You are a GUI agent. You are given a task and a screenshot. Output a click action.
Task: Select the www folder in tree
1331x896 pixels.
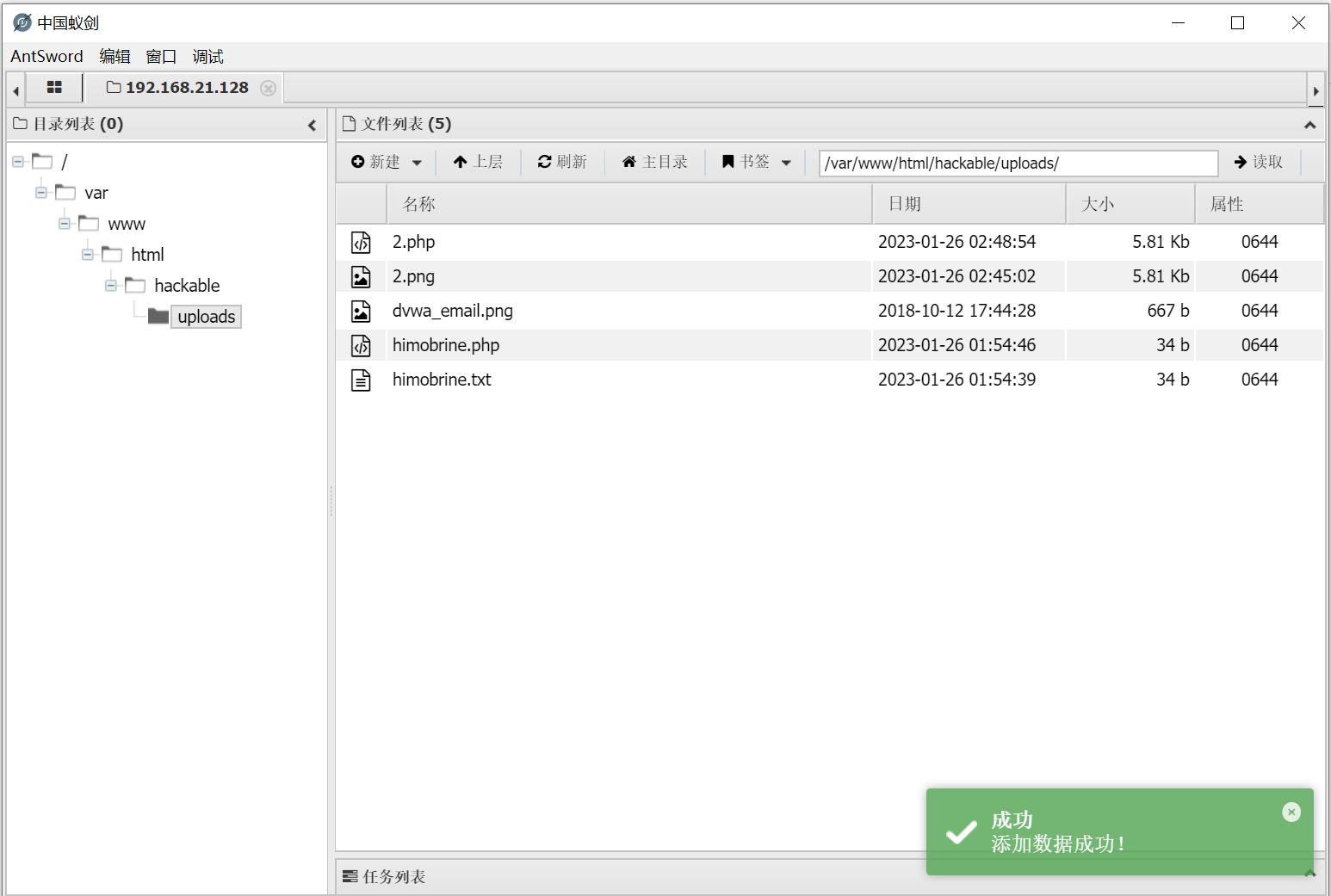tap(127, 224)
